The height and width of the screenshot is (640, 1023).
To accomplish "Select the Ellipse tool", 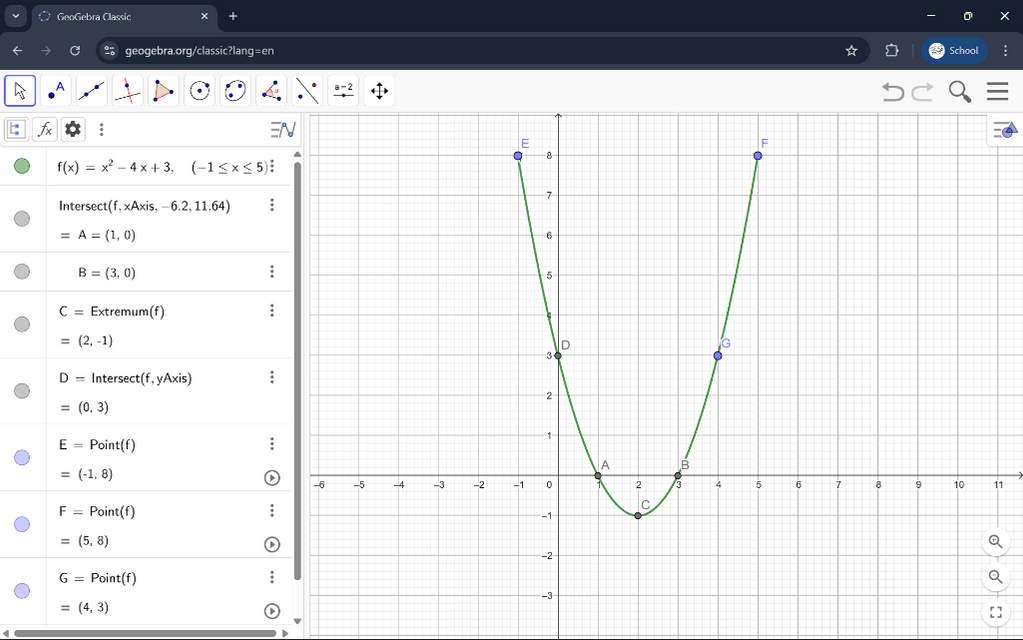I will pyautogui.click(x=235, y=92).
